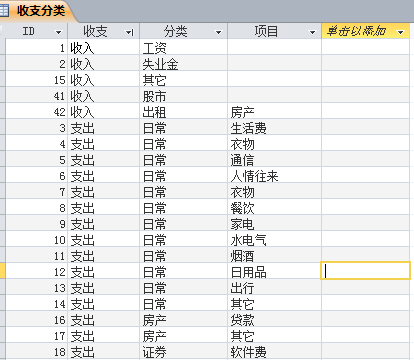Click the 股市 category cell in row 41
The height and width of the screenshot is (360, 414).
click(x=184, y=95)
